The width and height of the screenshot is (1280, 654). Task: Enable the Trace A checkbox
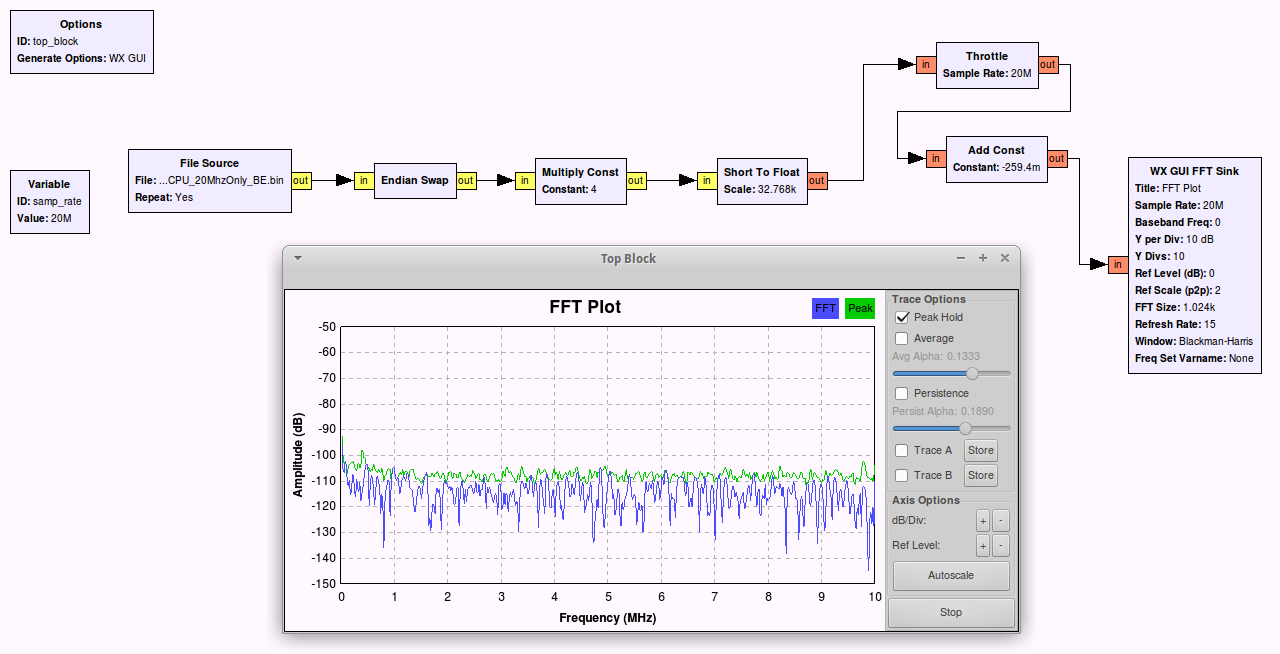tap(902, 450)
